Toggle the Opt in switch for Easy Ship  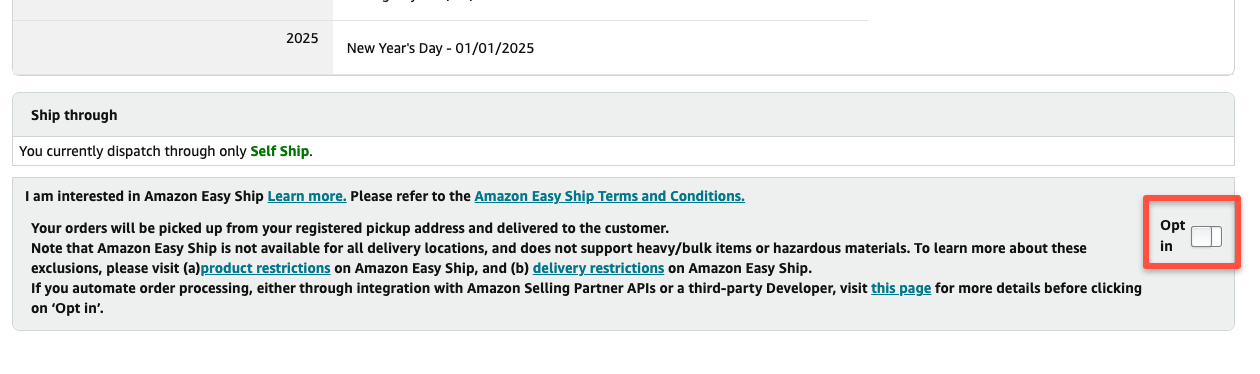point(1206,236)
